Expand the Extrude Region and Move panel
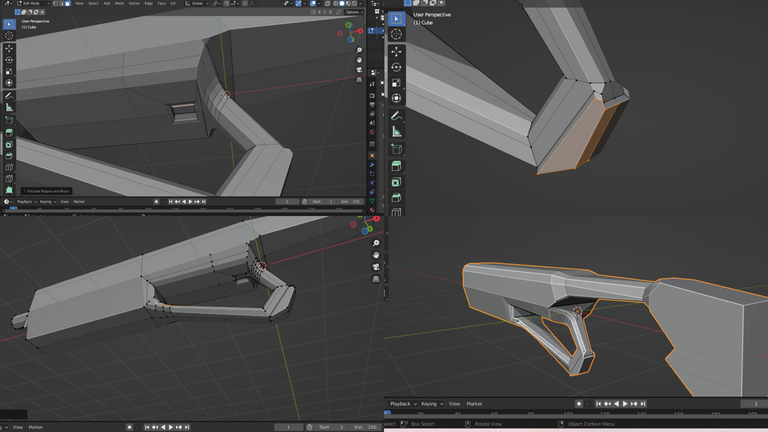The height and width of the screenshot is (432, 768). [x=47, y=191]
